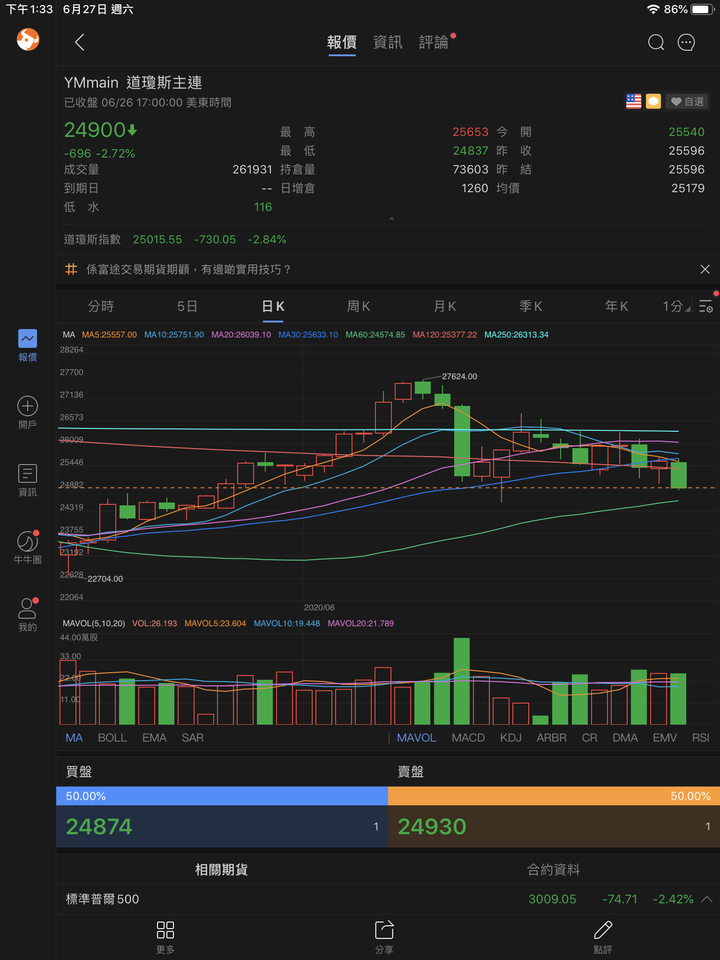Select the 季K chart tab

click(531, 306)
